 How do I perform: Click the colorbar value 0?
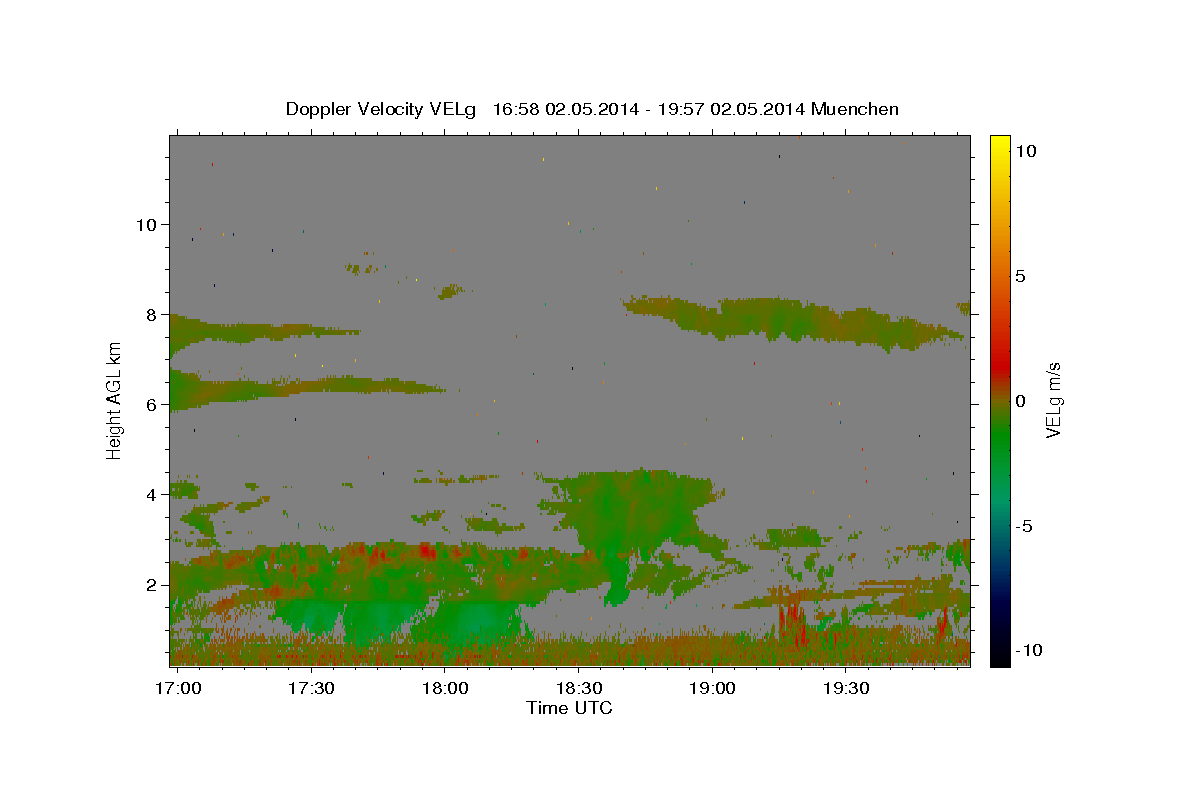(1020, 401)
